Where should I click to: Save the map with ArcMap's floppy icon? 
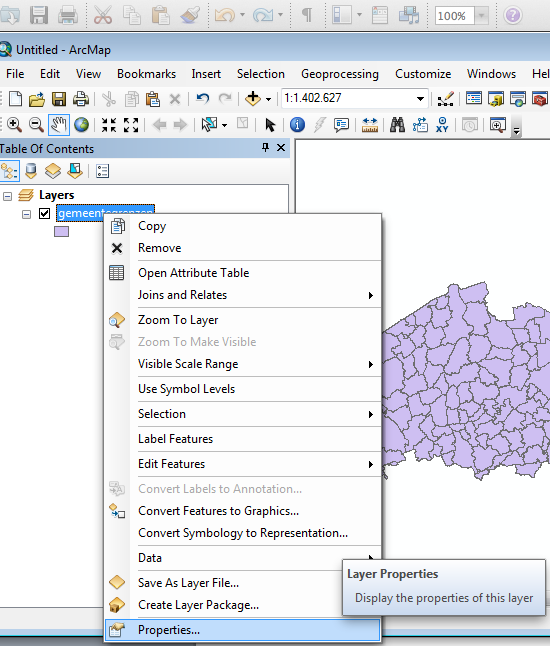coord(59,99)
